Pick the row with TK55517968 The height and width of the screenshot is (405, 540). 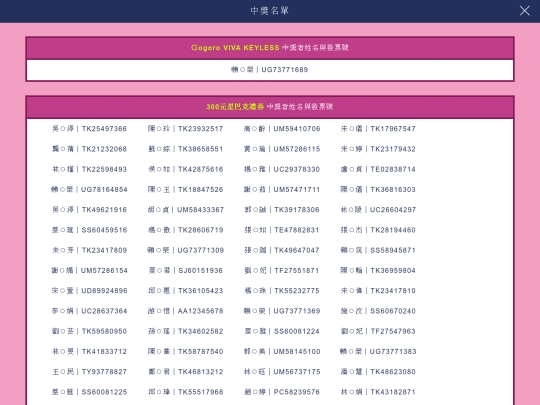(186, 392)
